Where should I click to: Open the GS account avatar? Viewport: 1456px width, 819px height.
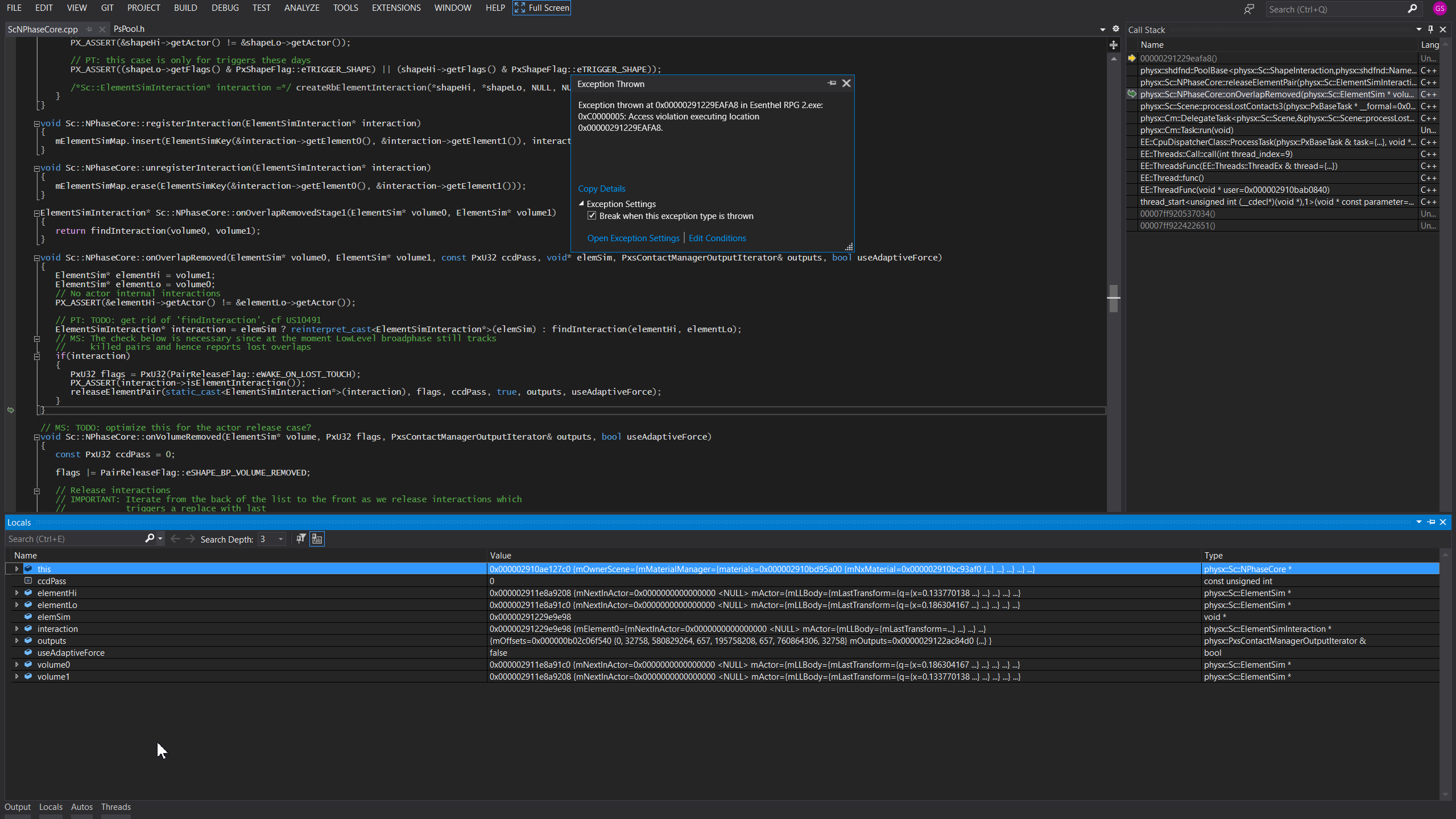point(1440,9)
